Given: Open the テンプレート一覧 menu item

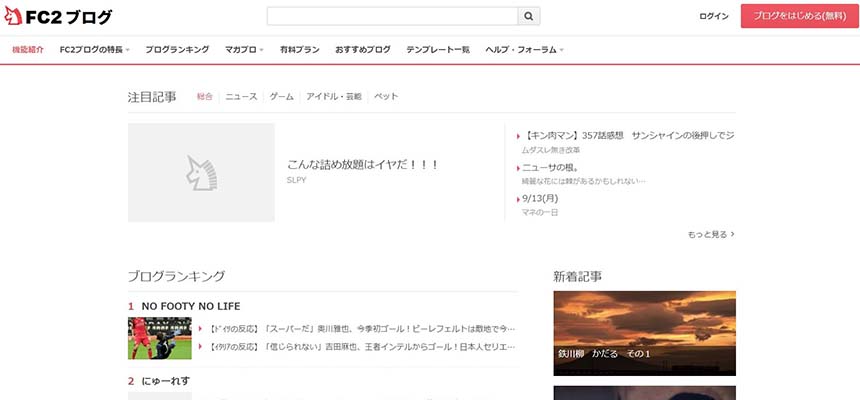Looking at the screenshot, I should (x=438, y=49).
